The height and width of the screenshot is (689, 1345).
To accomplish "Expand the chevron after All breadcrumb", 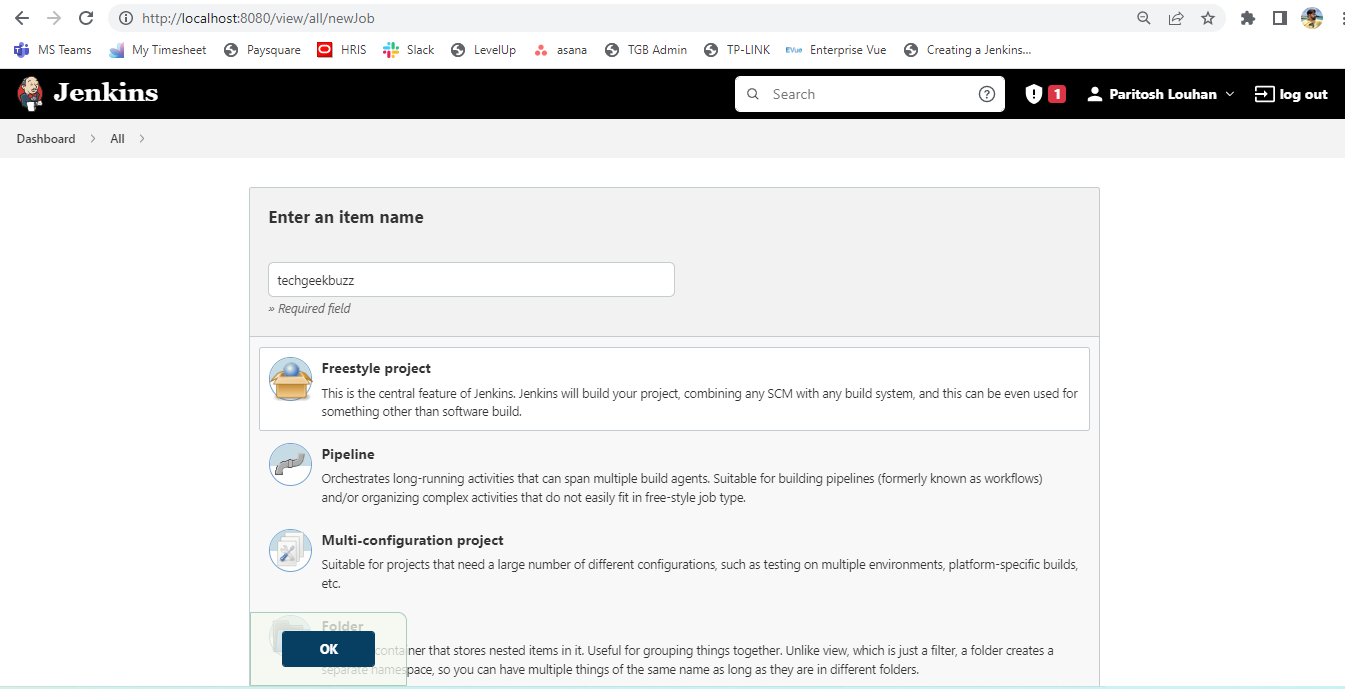I will coord(142,139).
